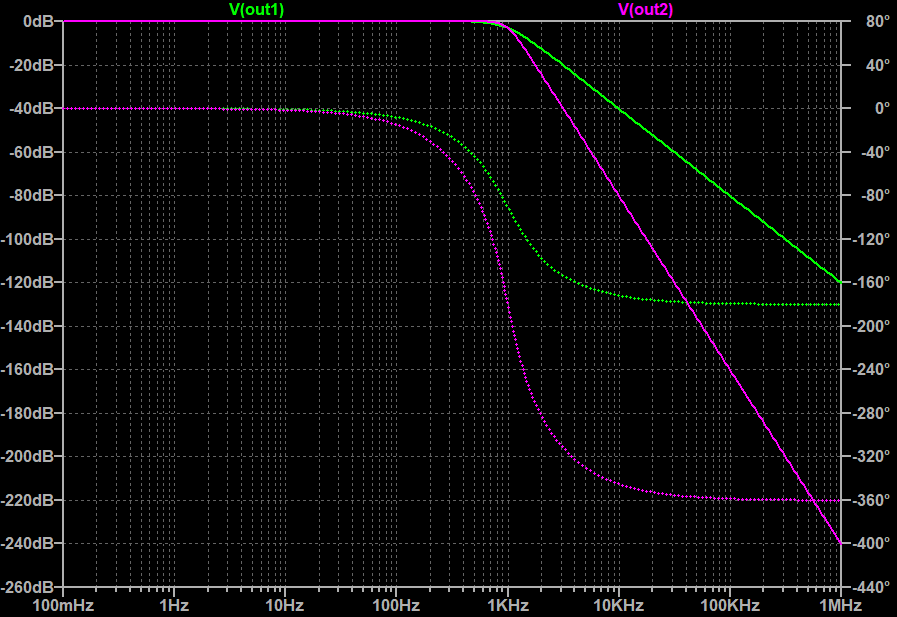Viewport: 897px width, 617px height.
Task: Click the -140dB magnitude axis label
Action: [27, 326]
